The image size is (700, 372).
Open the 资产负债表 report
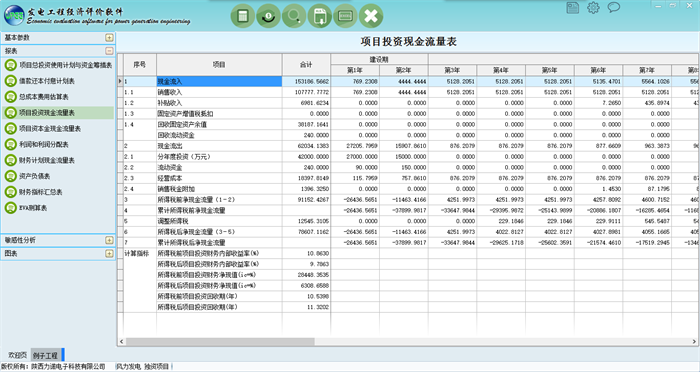[34, 176]
